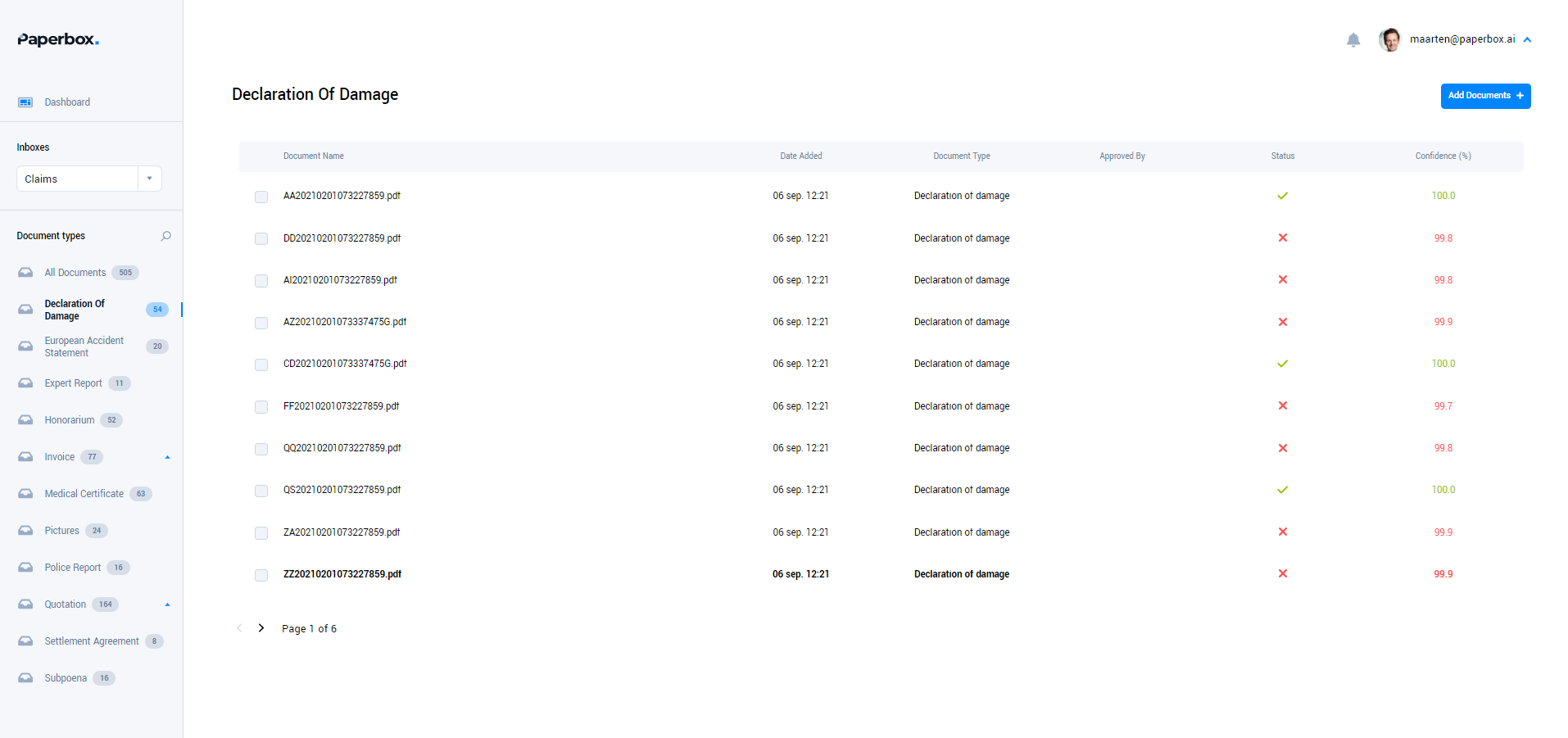Tick checkbox for FF20210201073227859.pdf
The image size is (1568, 738).
pos(261,407)
